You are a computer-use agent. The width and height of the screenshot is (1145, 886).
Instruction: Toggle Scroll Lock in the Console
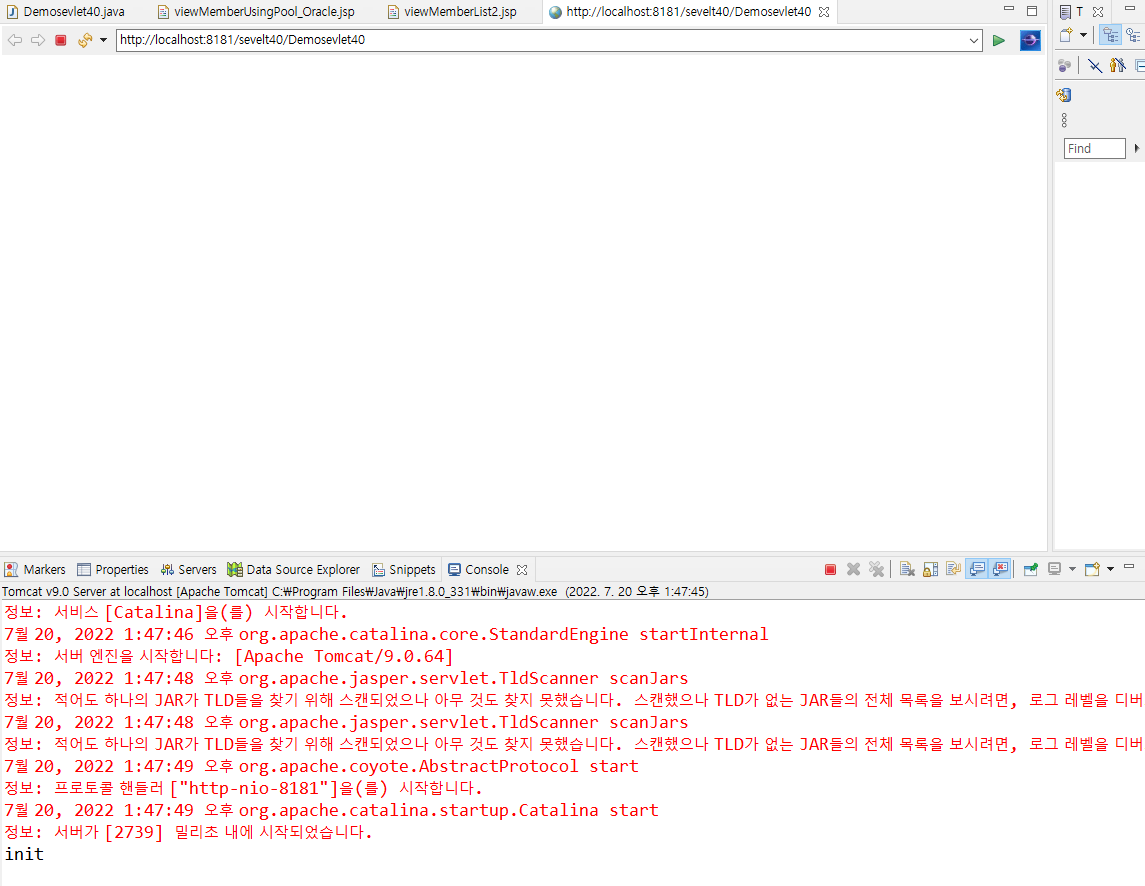coord(930,570)
